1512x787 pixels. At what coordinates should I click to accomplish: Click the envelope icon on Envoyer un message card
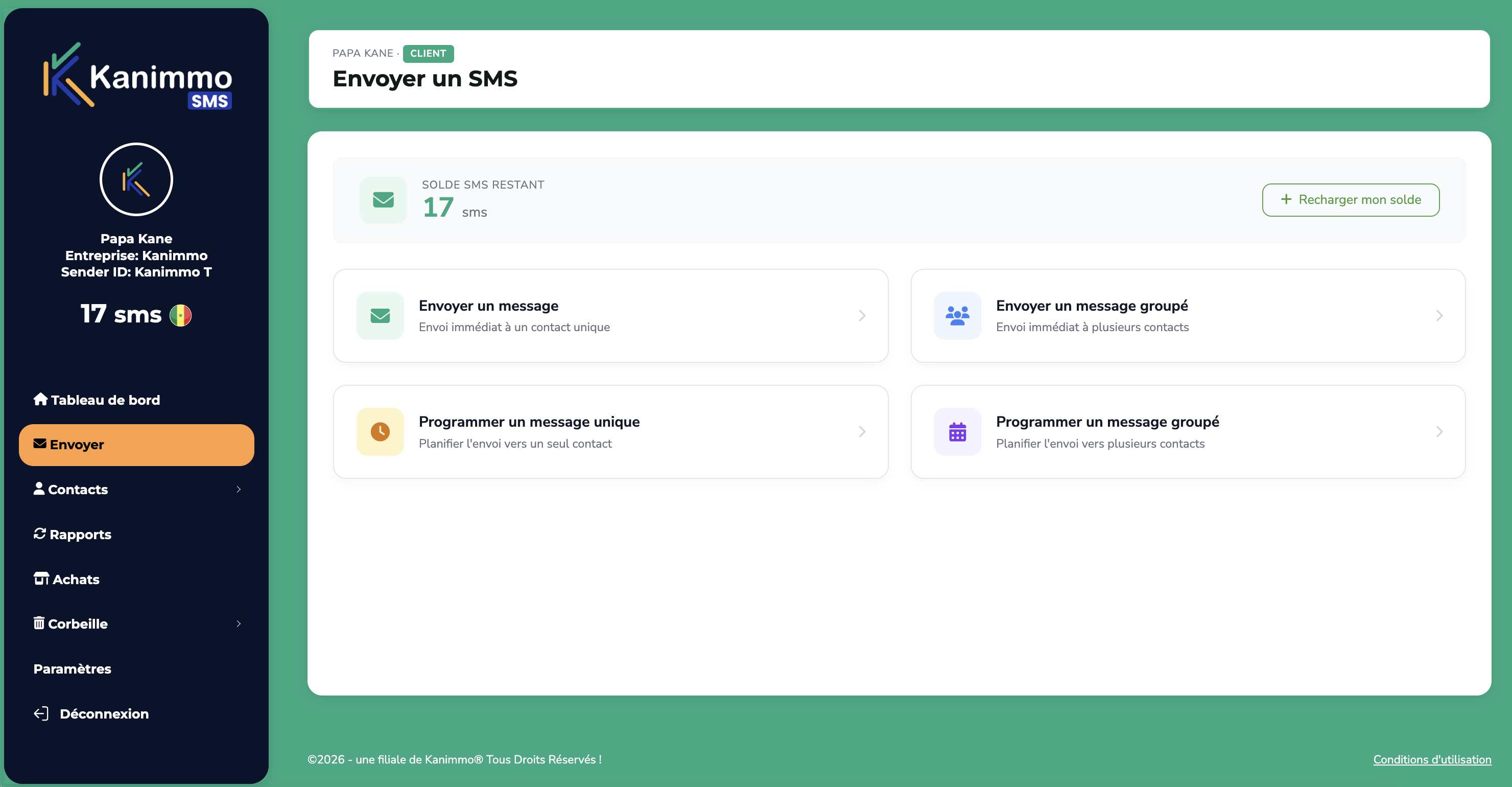pyautogui.click(x=381, y=316)
